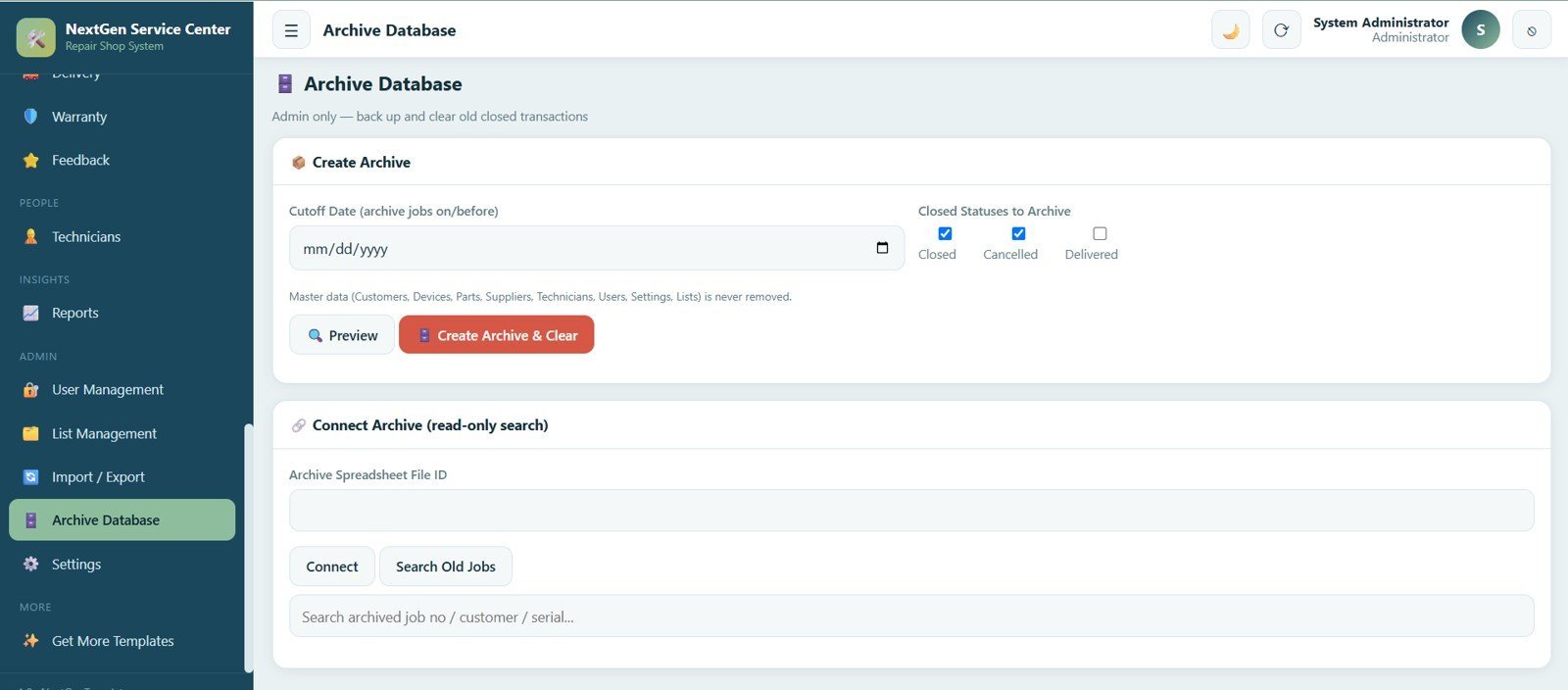Click the star icon beside Feedback
The image size is (1568, 690).
tap(31, 160)
